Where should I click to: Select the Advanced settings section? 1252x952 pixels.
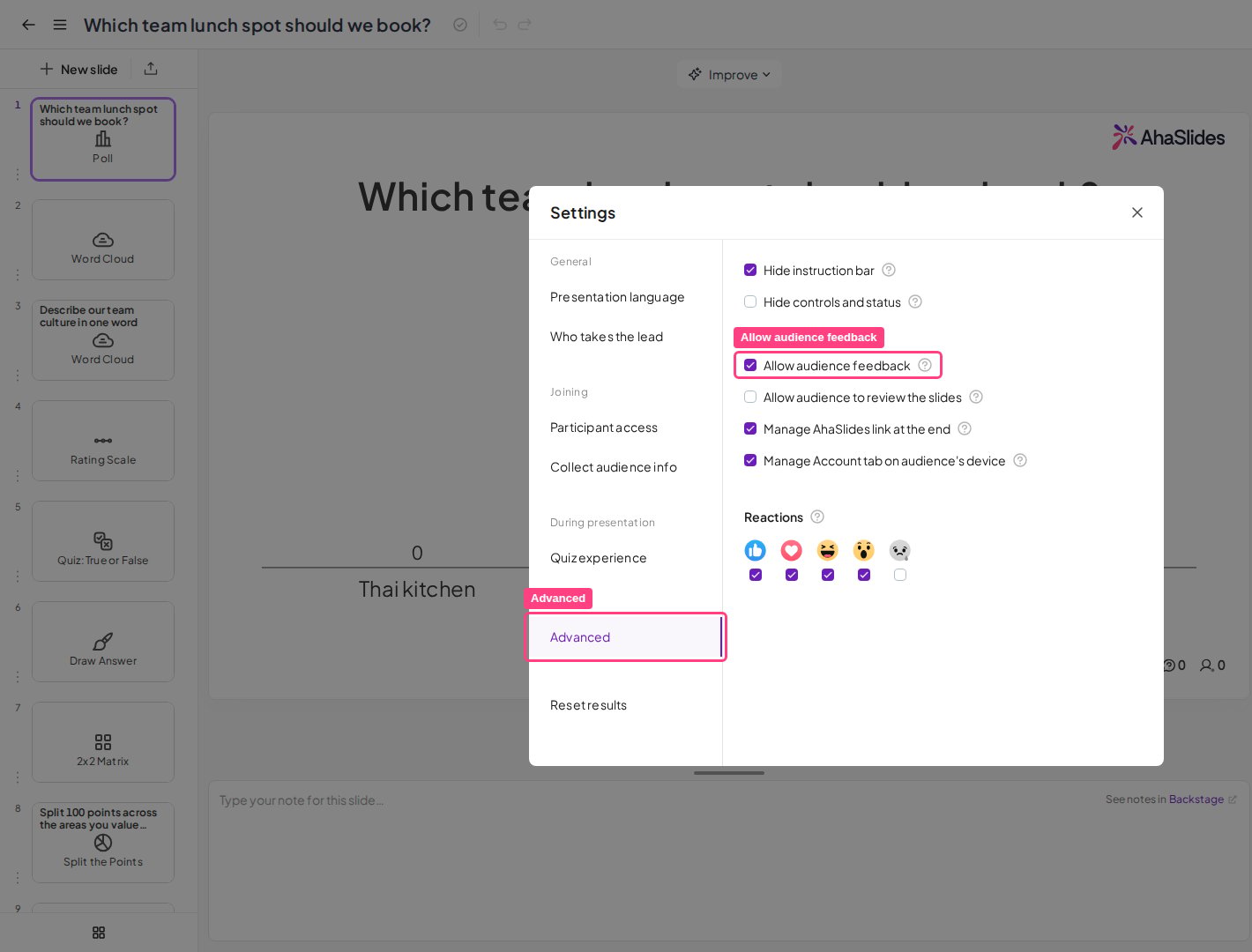pyautogui.click(x=626, y=637)
